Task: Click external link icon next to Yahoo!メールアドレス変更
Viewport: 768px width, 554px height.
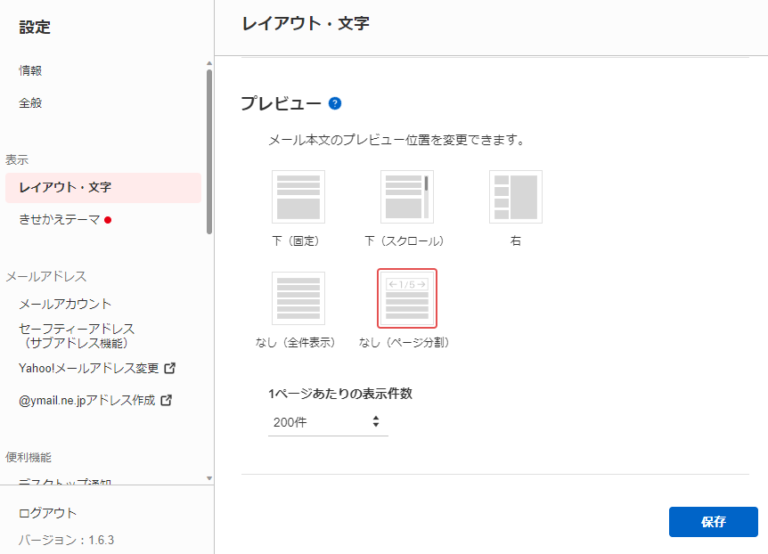Action: 169,368
